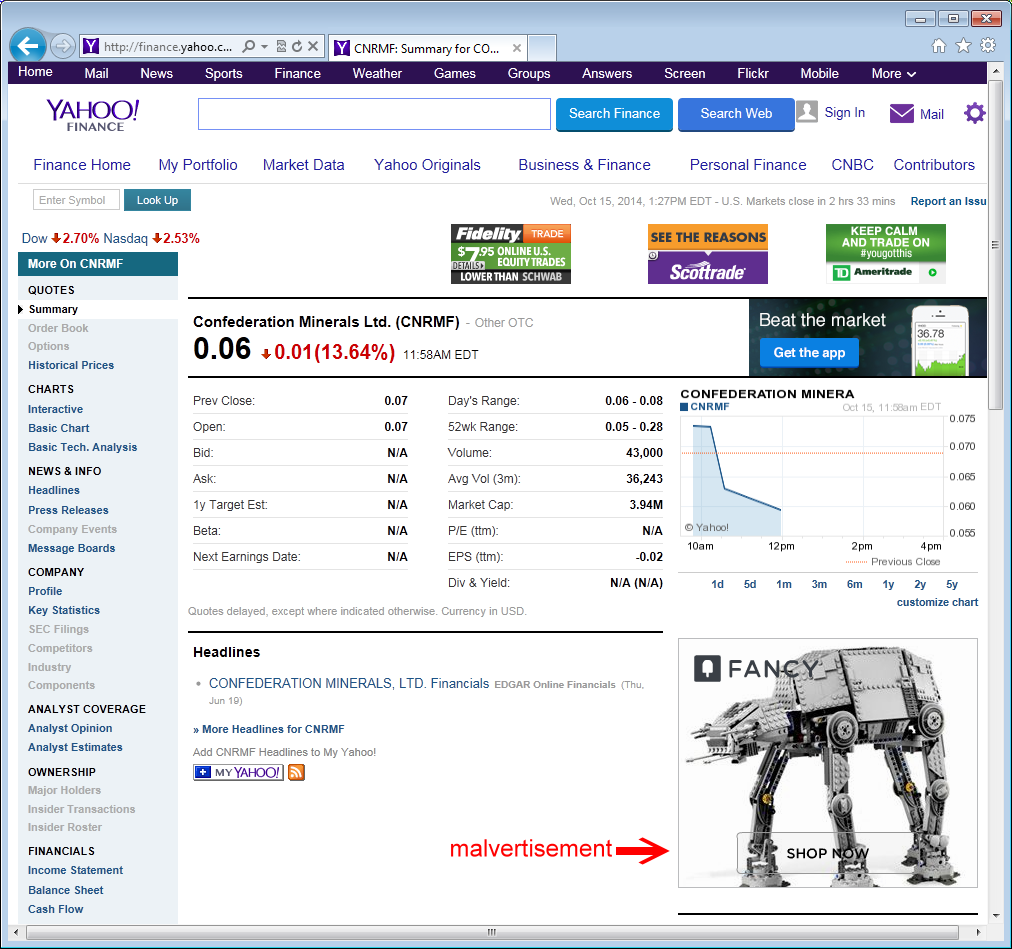
Task: Go to Market Data tab
Action: 303,165
